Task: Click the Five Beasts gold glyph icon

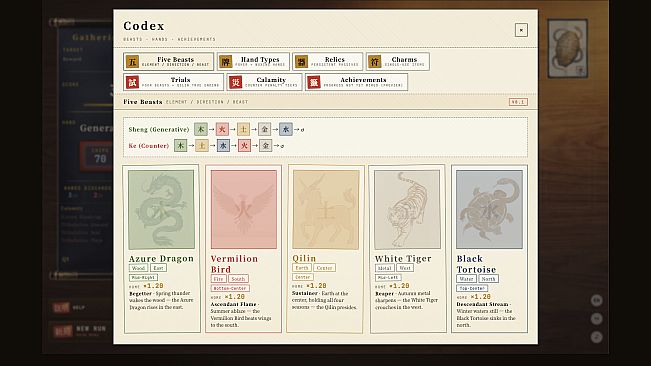Action: pos(132,62)
